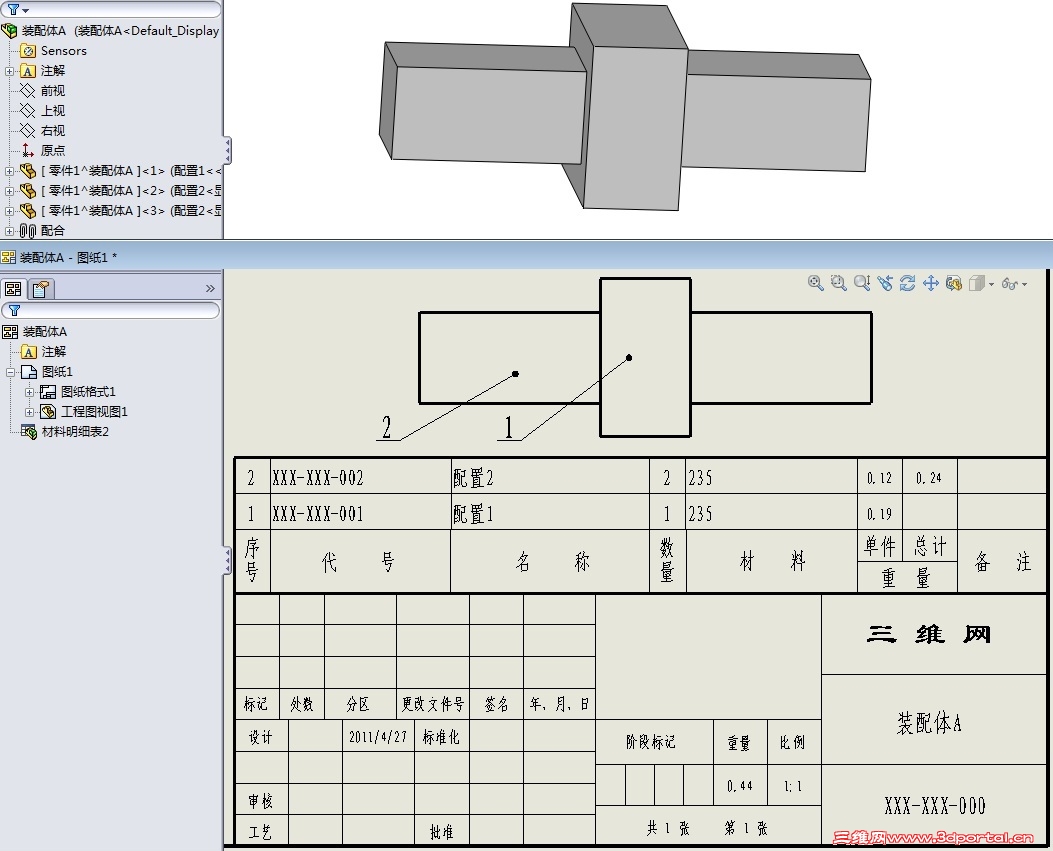The height and width of the screenshot is (851, 1053).
Task: Expand the 零件1 <3> component node
Action: coord(9,211)
